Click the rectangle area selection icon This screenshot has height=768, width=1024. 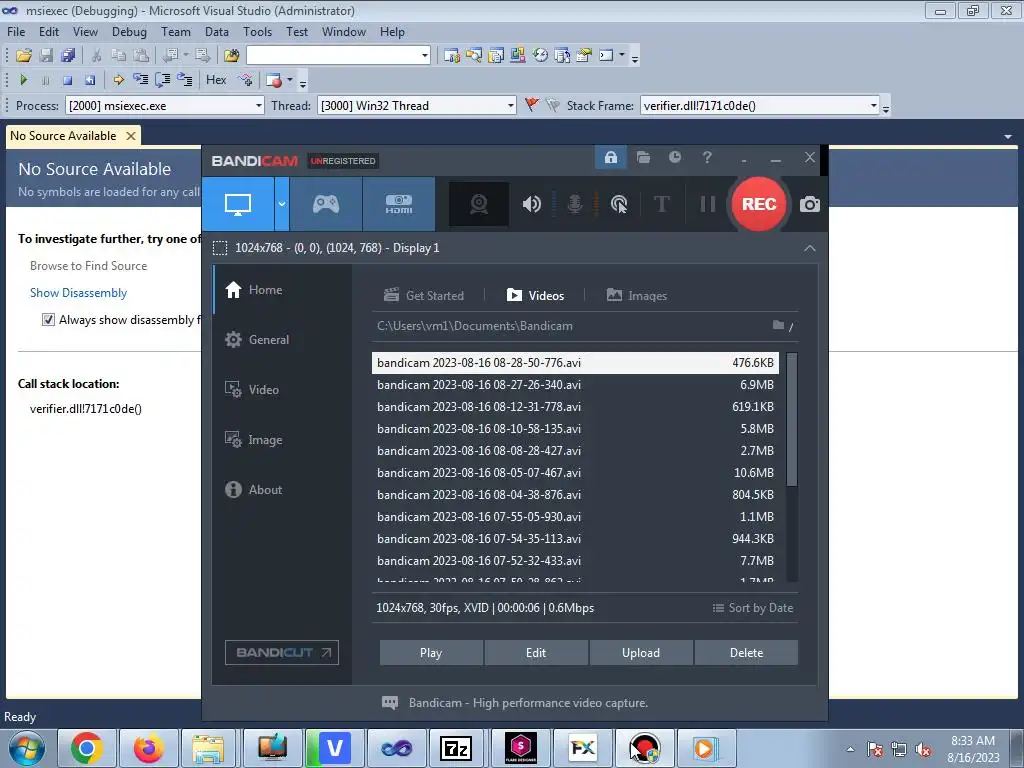click(x=220, y=248)
